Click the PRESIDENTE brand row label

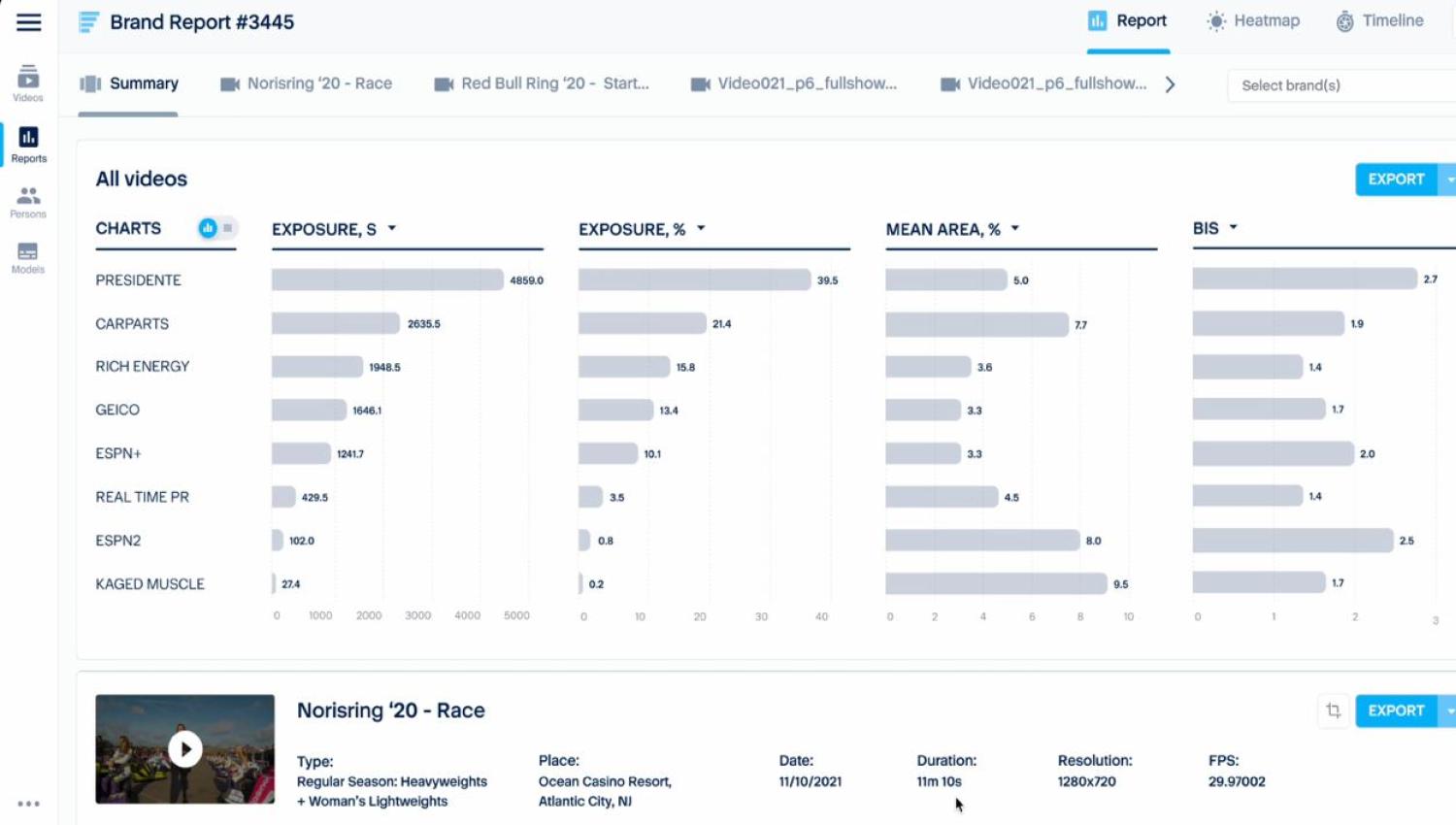pos(138,280)
